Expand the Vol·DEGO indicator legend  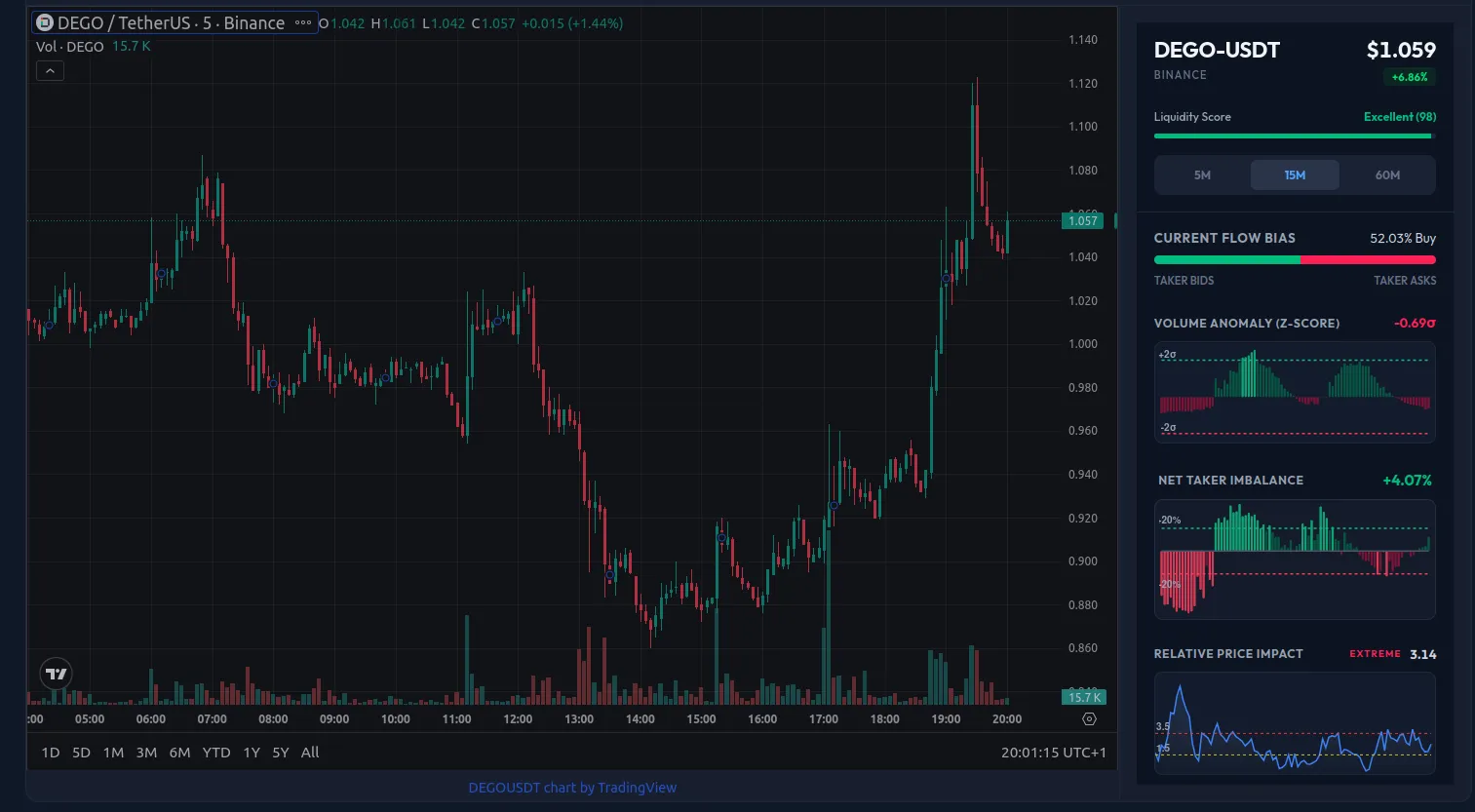click(68, 46)
